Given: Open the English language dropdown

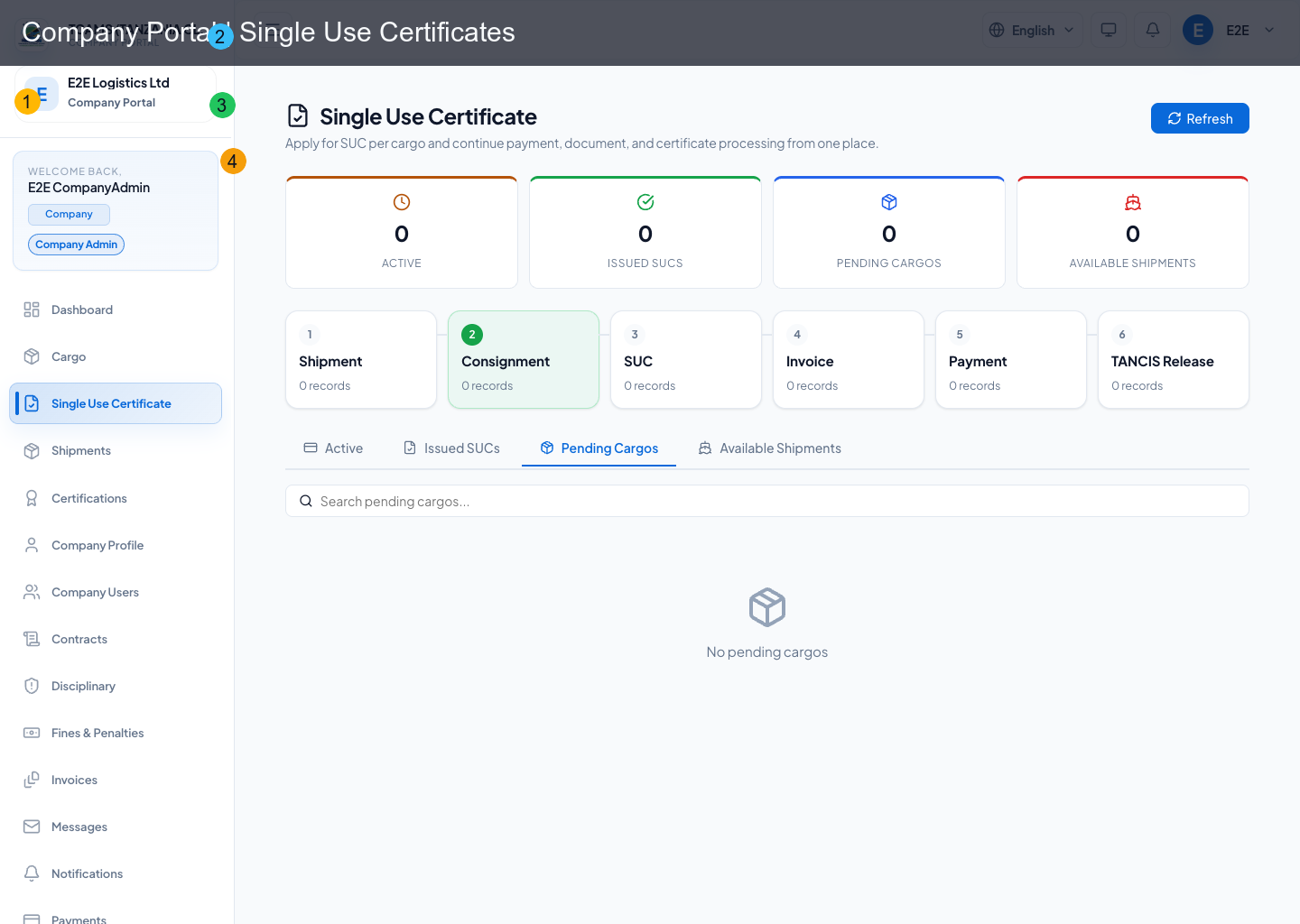Looking at the screenshot, I should coord(1033,30).
